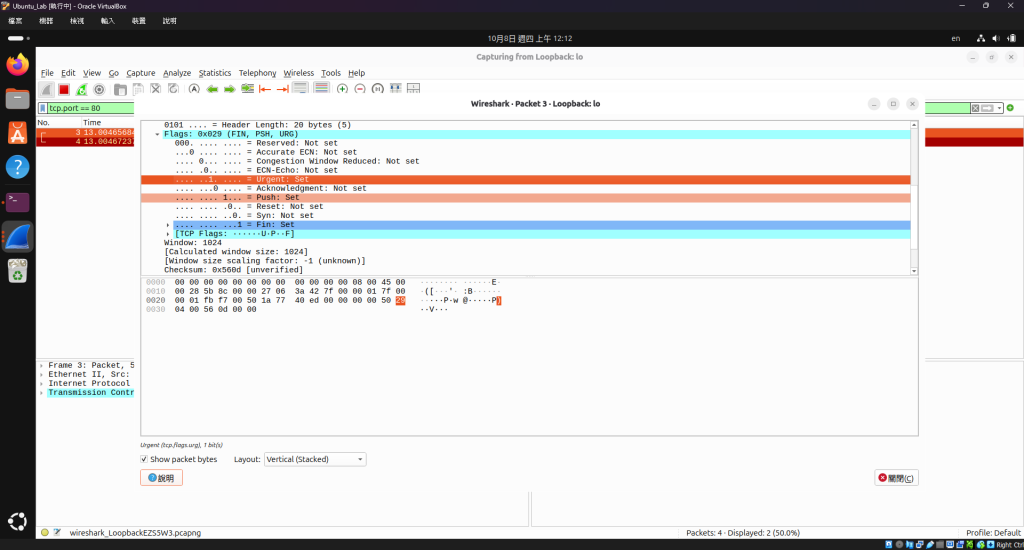Open capture options gear icon
Image resolution: width=1024 pixels, height=550 pixels.
(x=99, y=89)
